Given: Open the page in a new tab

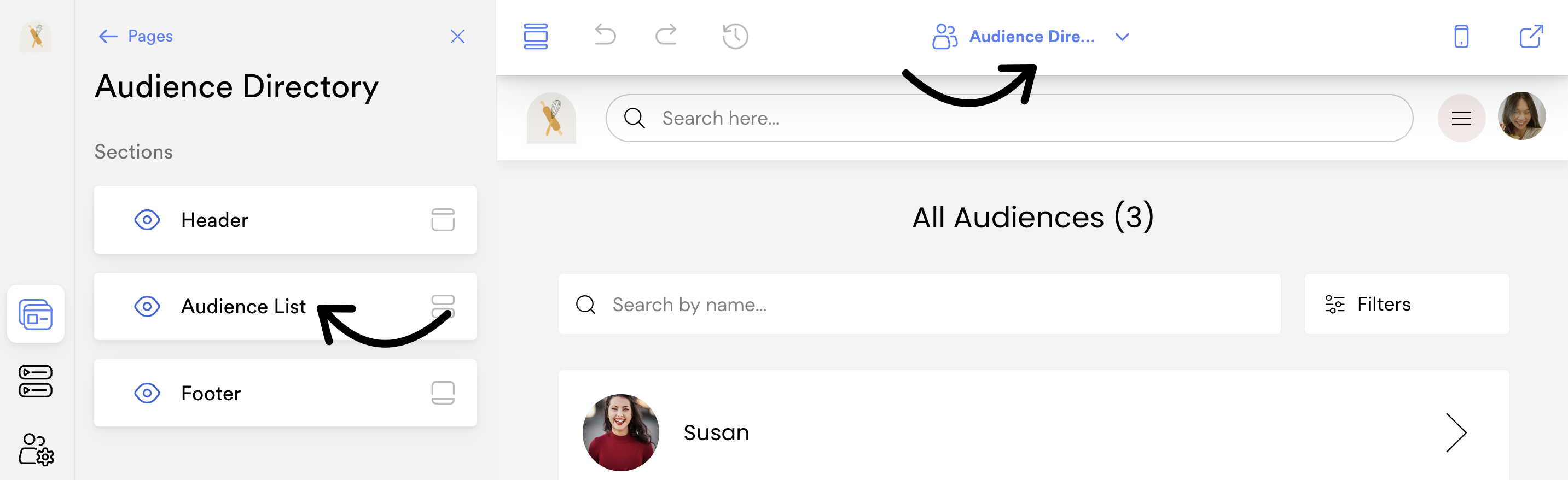Looking at the screenshot, I should [x=1531, y=37].
